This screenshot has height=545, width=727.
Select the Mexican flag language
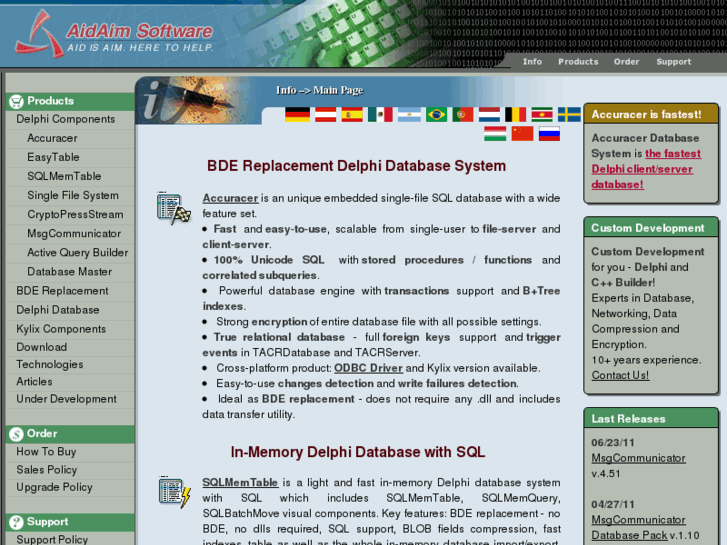[x=380, y=114]
